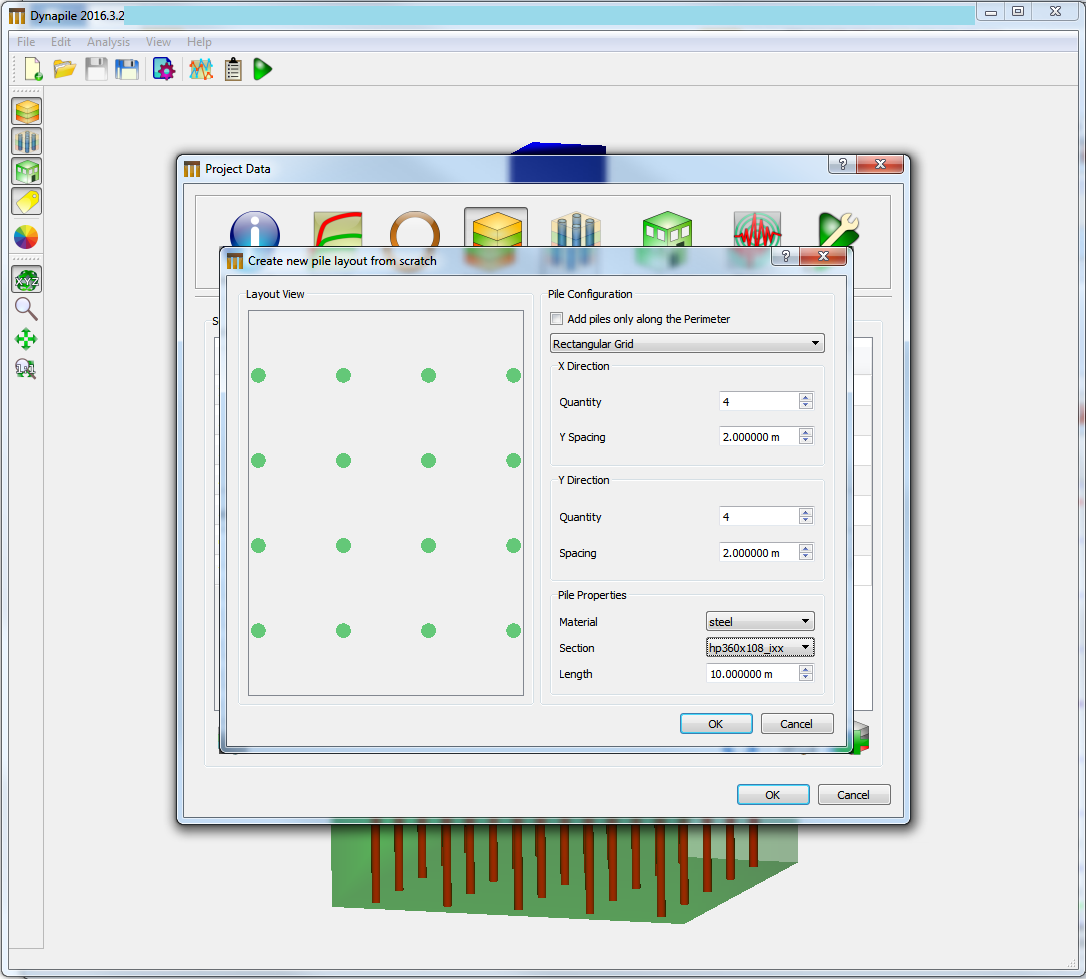Confirm pile layout with OK button

click(x=716, y=724)
